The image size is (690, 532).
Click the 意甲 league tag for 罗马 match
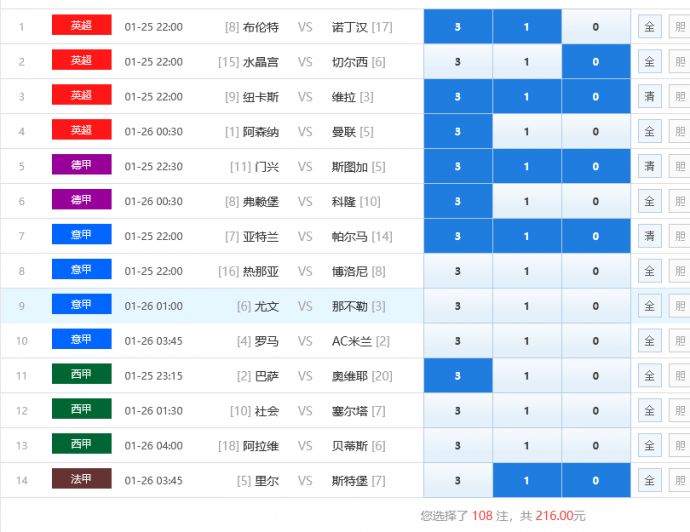point(81,340)
